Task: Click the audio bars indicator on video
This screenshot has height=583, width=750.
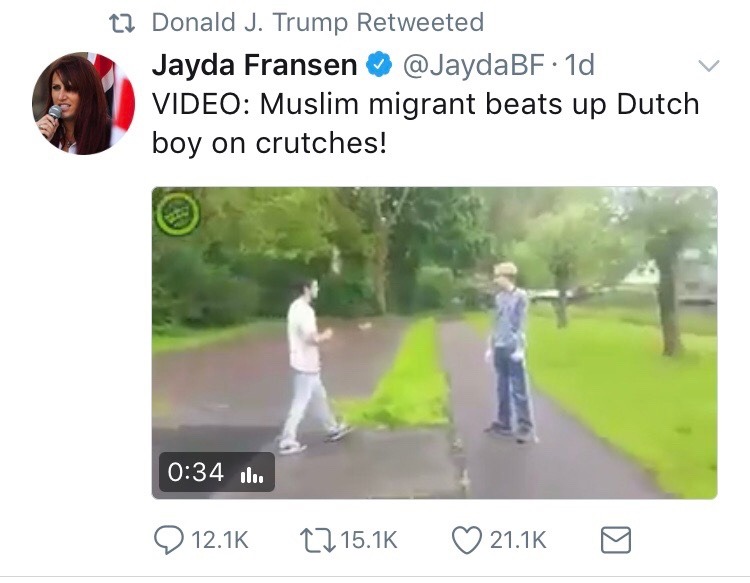Action: click(x=252, y=474)
